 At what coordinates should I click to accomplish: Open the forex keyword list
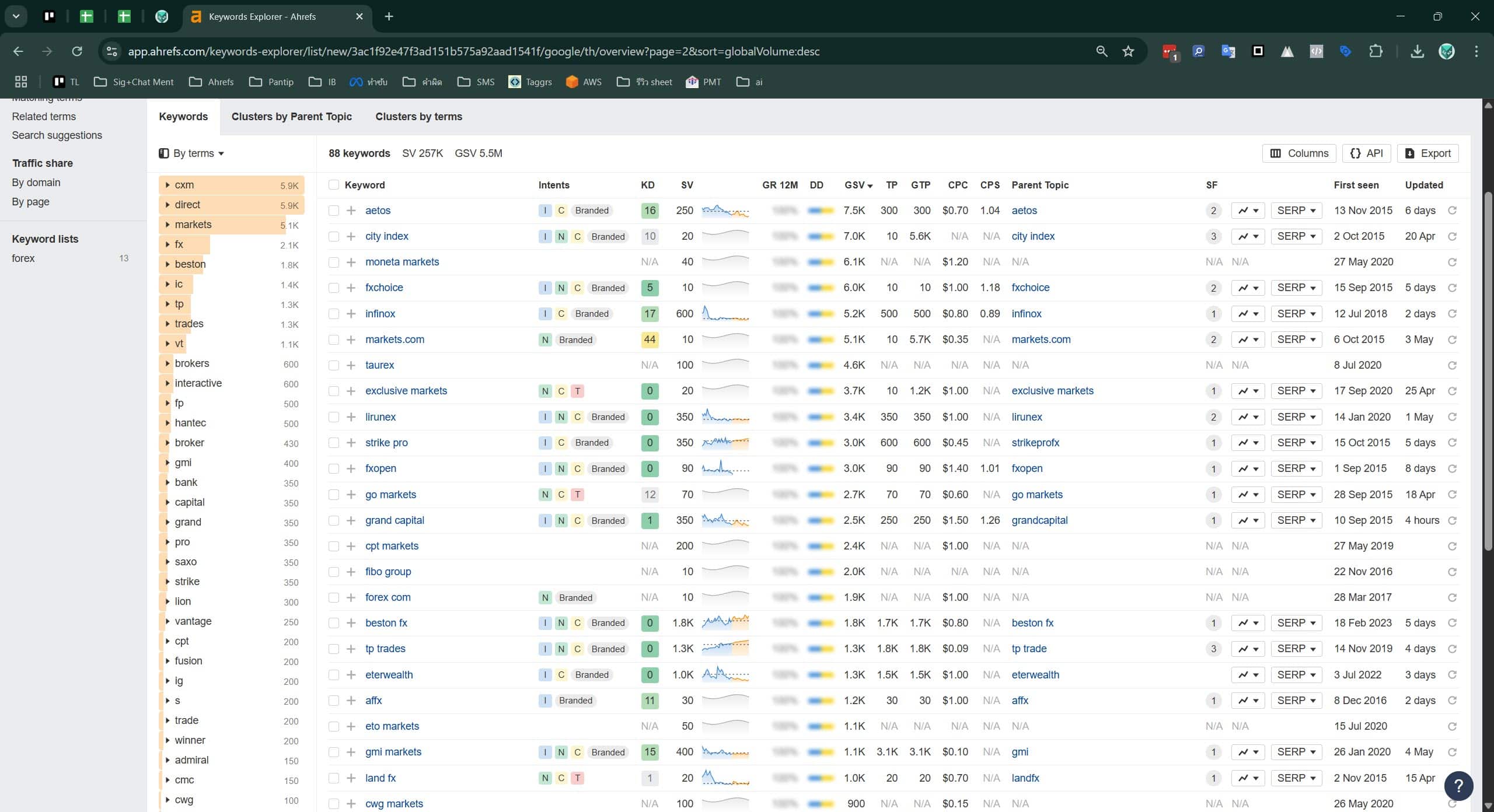[23, 258]
